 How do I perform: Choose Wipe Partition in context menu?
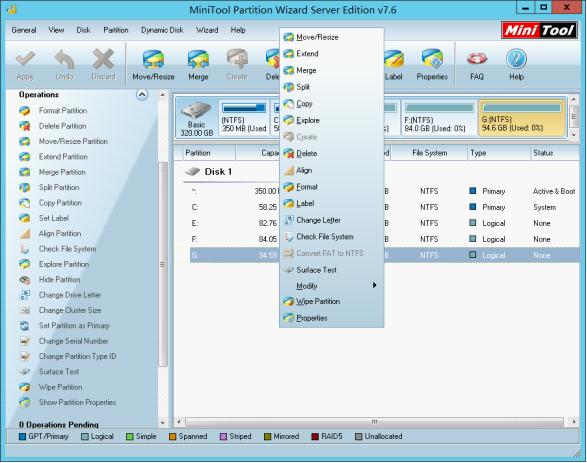pyautogui.click(x=332, y=302)
